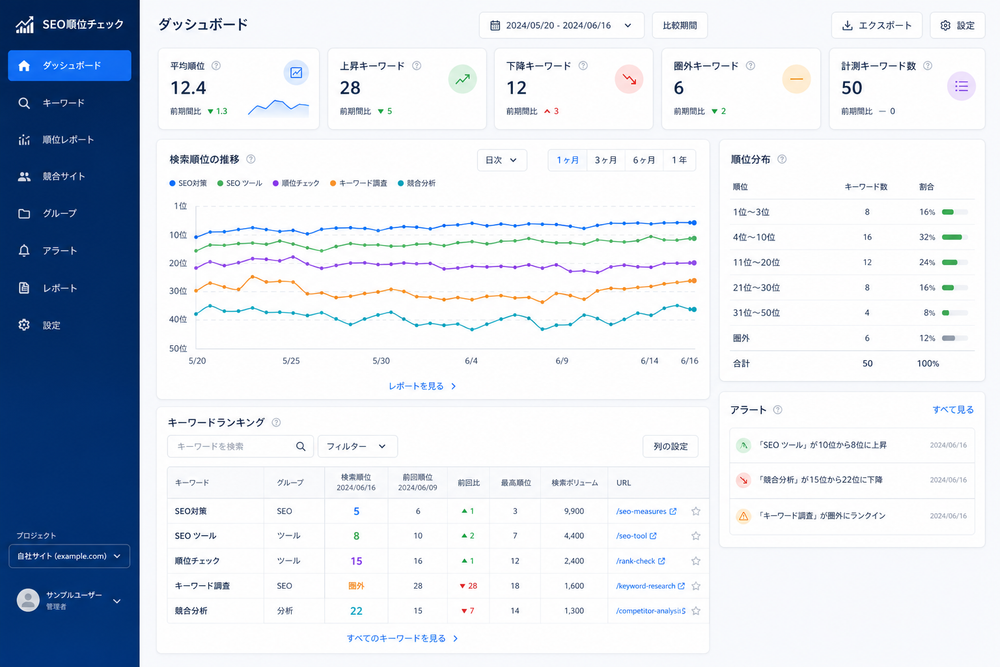Click the help icon next to 上昇キーワード
The width and height of the screenshot is (1000, 667).
(416, 66)
